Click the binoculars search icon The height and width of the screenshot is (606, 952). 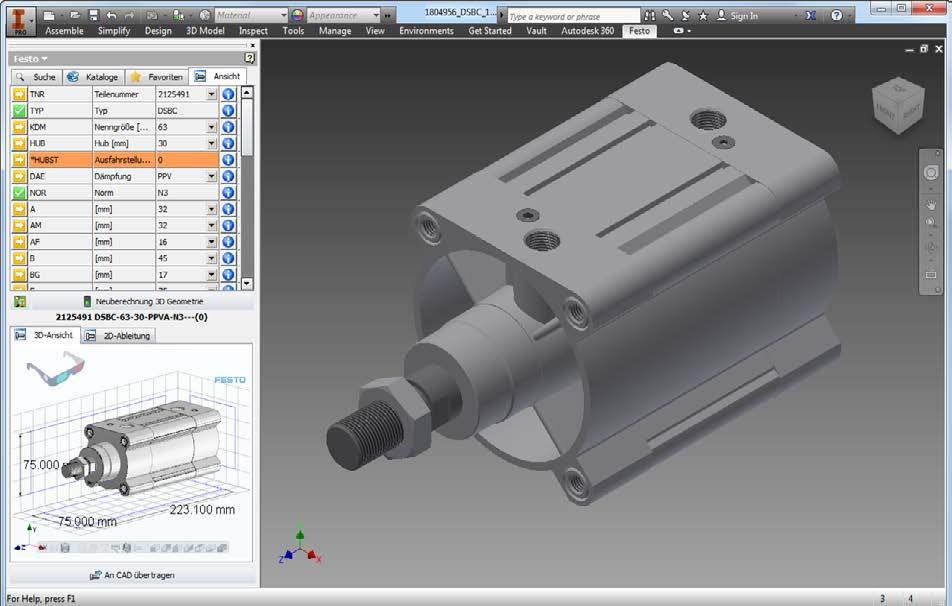pyautogui.click(x=650, y=16)
